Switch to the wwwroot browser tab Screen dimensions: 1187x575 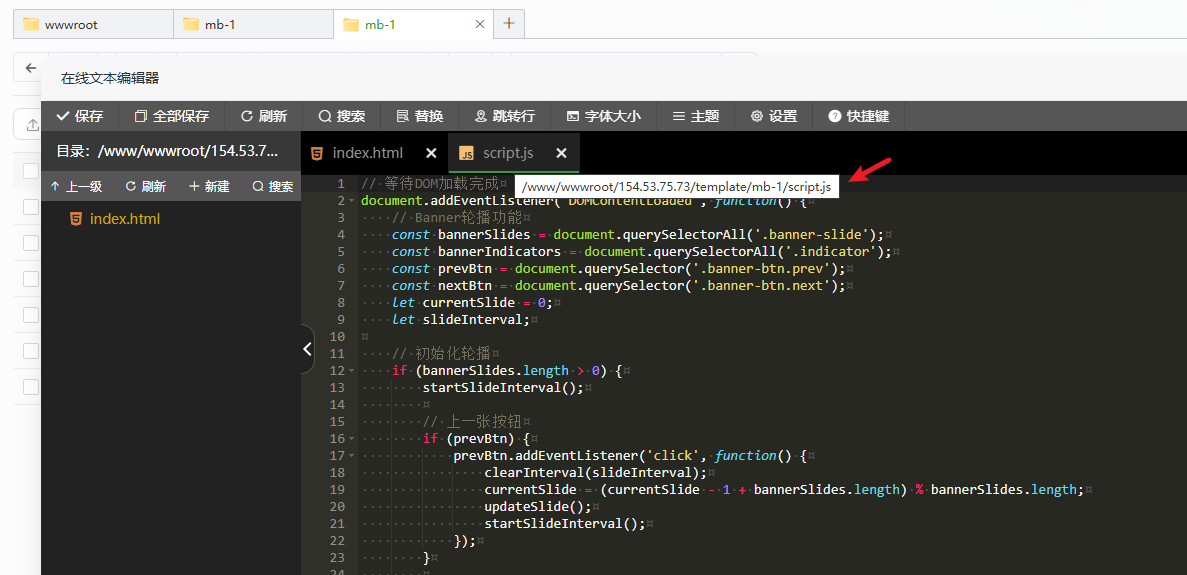71,24
